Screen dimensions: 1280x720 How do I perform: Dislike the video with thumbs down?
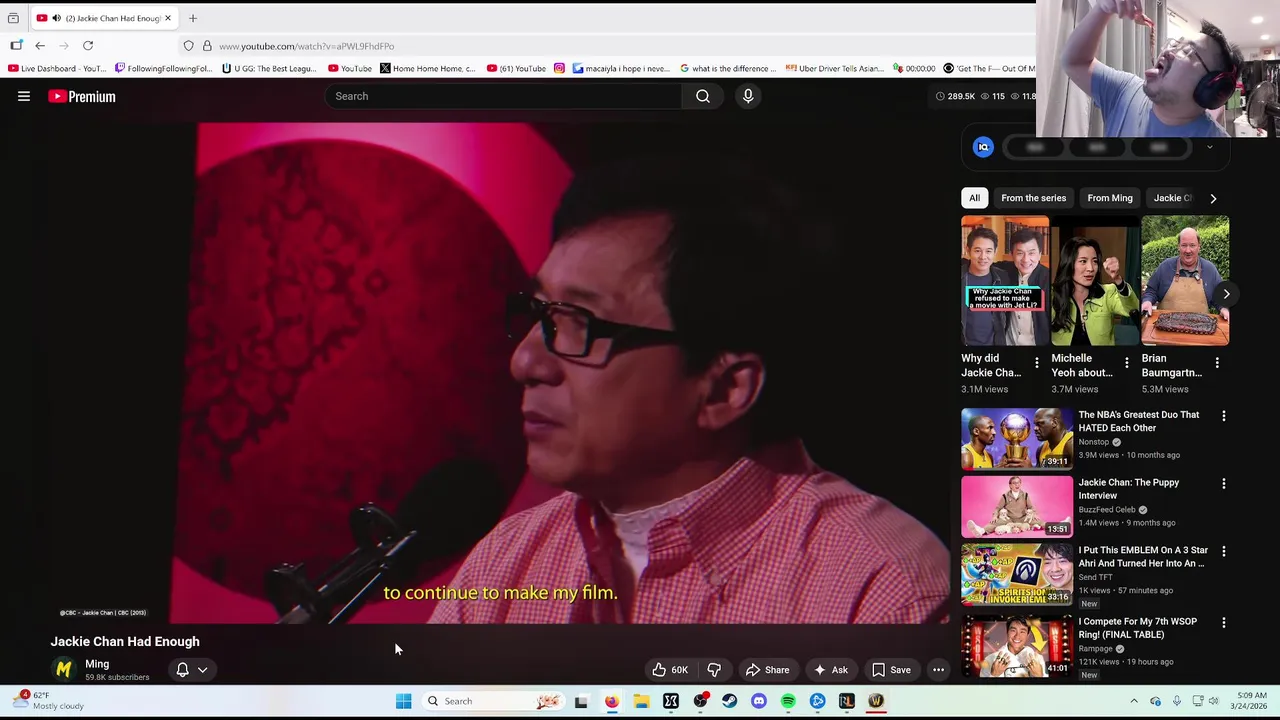click(714, 670)
